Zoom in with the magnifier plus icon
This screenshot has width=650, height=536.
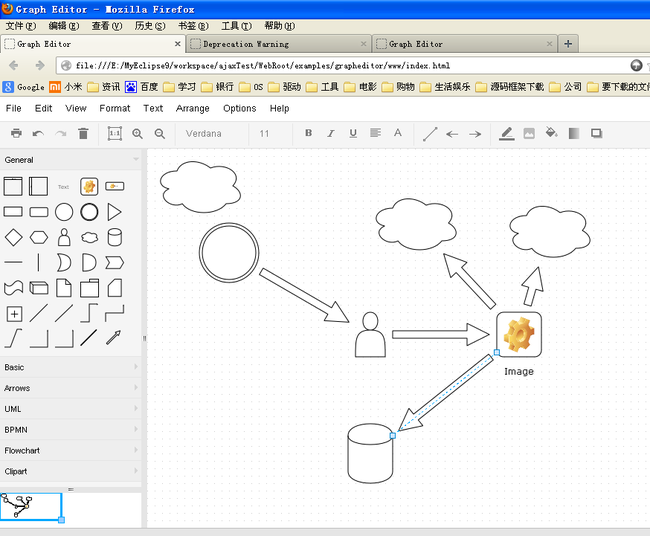137,133
